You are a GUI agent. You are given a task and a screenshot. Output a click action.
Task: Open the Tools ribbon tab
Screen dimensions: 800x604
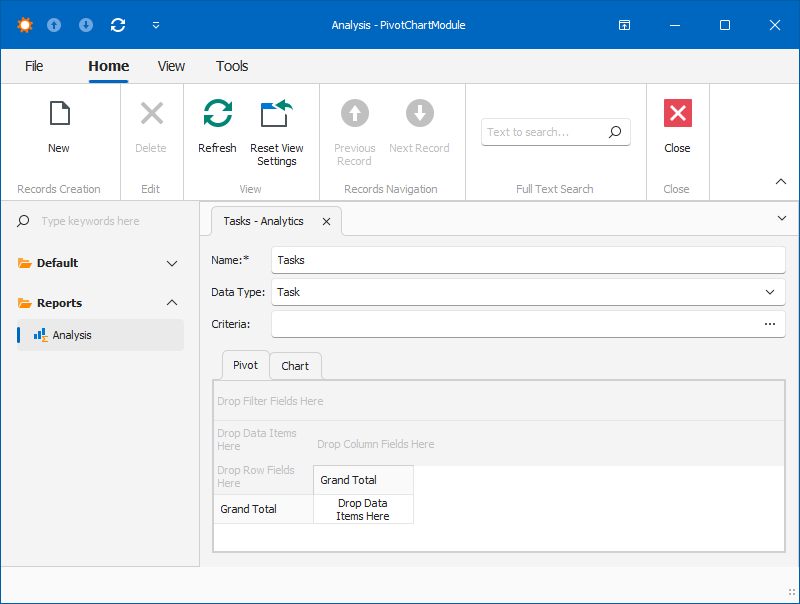coord(232,66)
